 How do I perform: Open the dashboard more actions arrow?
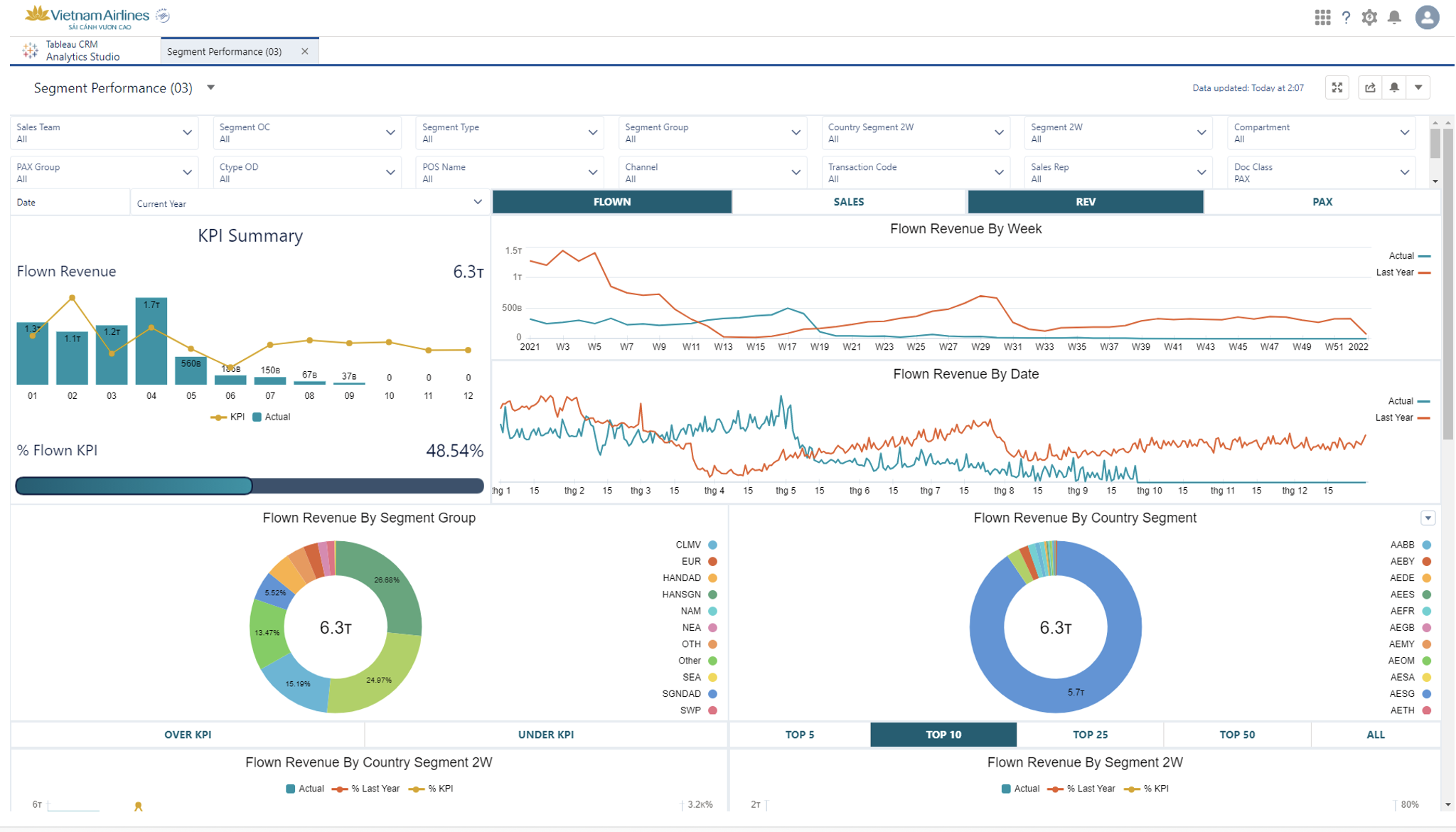pos(1418,87)
